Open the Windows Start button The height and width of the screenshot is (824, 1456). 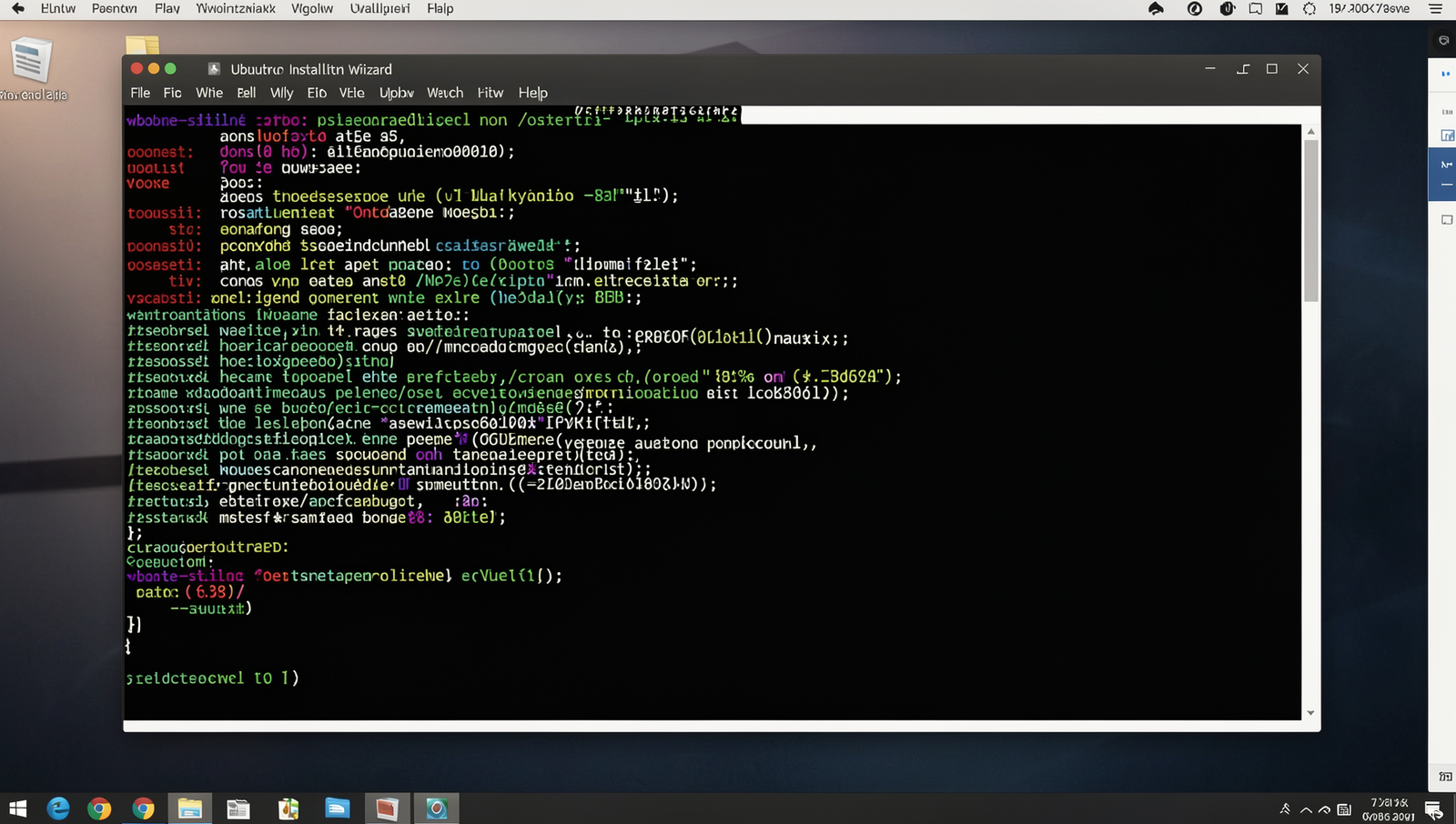(17, 808)
